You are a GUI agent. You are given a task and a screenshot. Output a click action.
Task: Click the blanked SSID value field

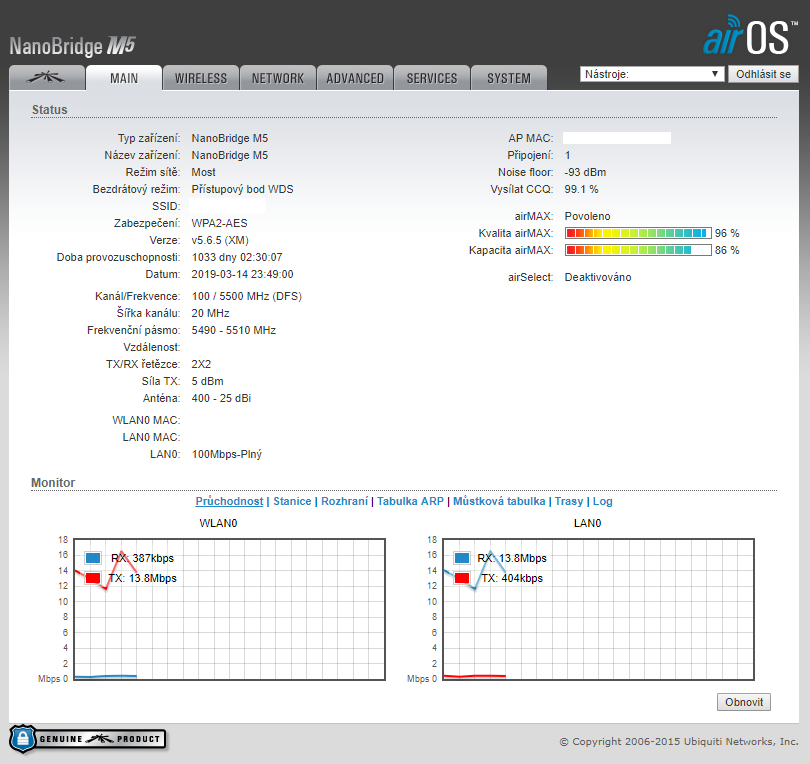coord(228,206)
